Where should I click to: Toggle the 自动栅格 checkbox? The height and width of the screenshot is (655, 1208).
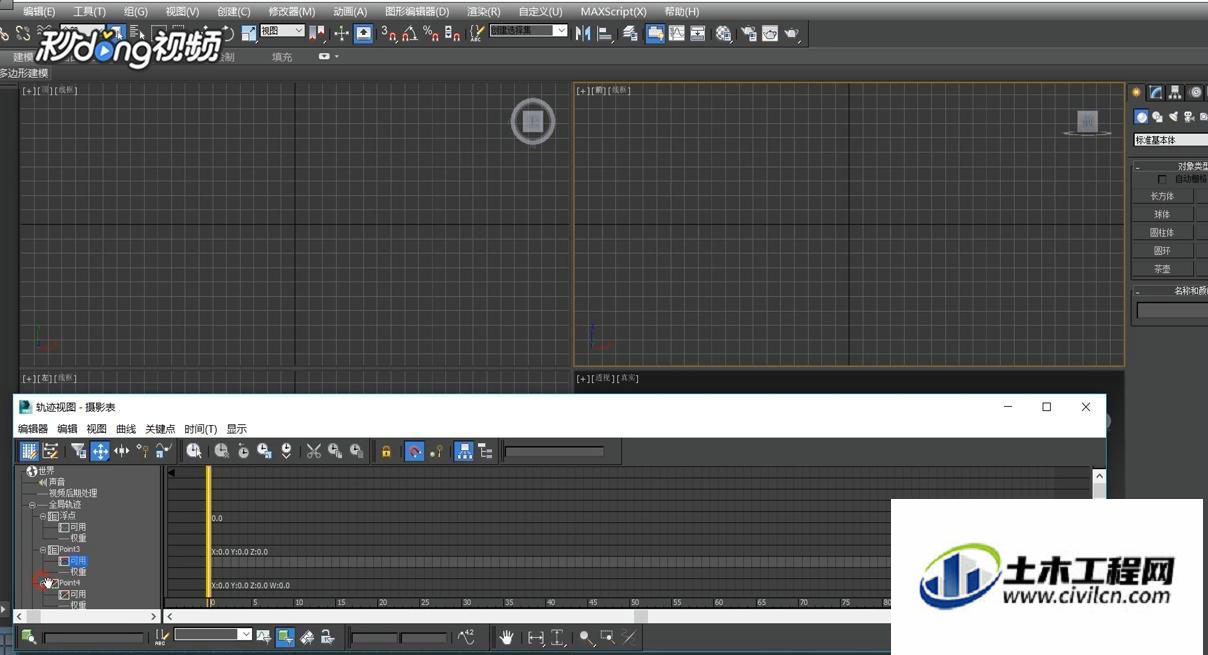pos(1162,179)
